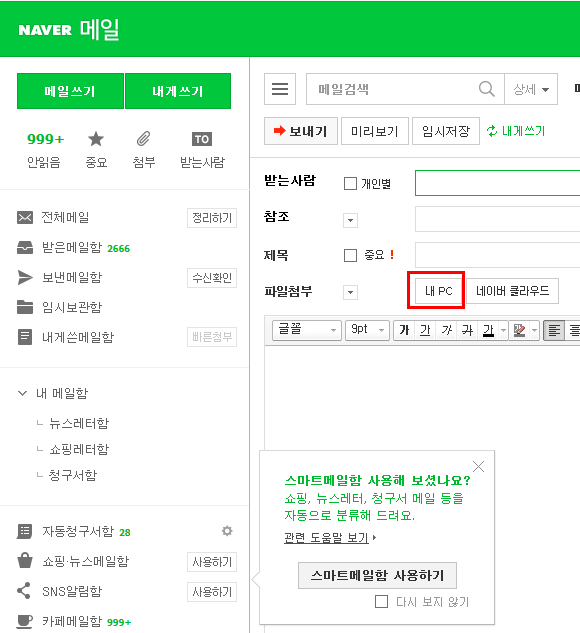The height and width of the screenshot is (633, 580).
Task: Apply text highlight color button
Action: pyautogui.click(x=519, y=331)
